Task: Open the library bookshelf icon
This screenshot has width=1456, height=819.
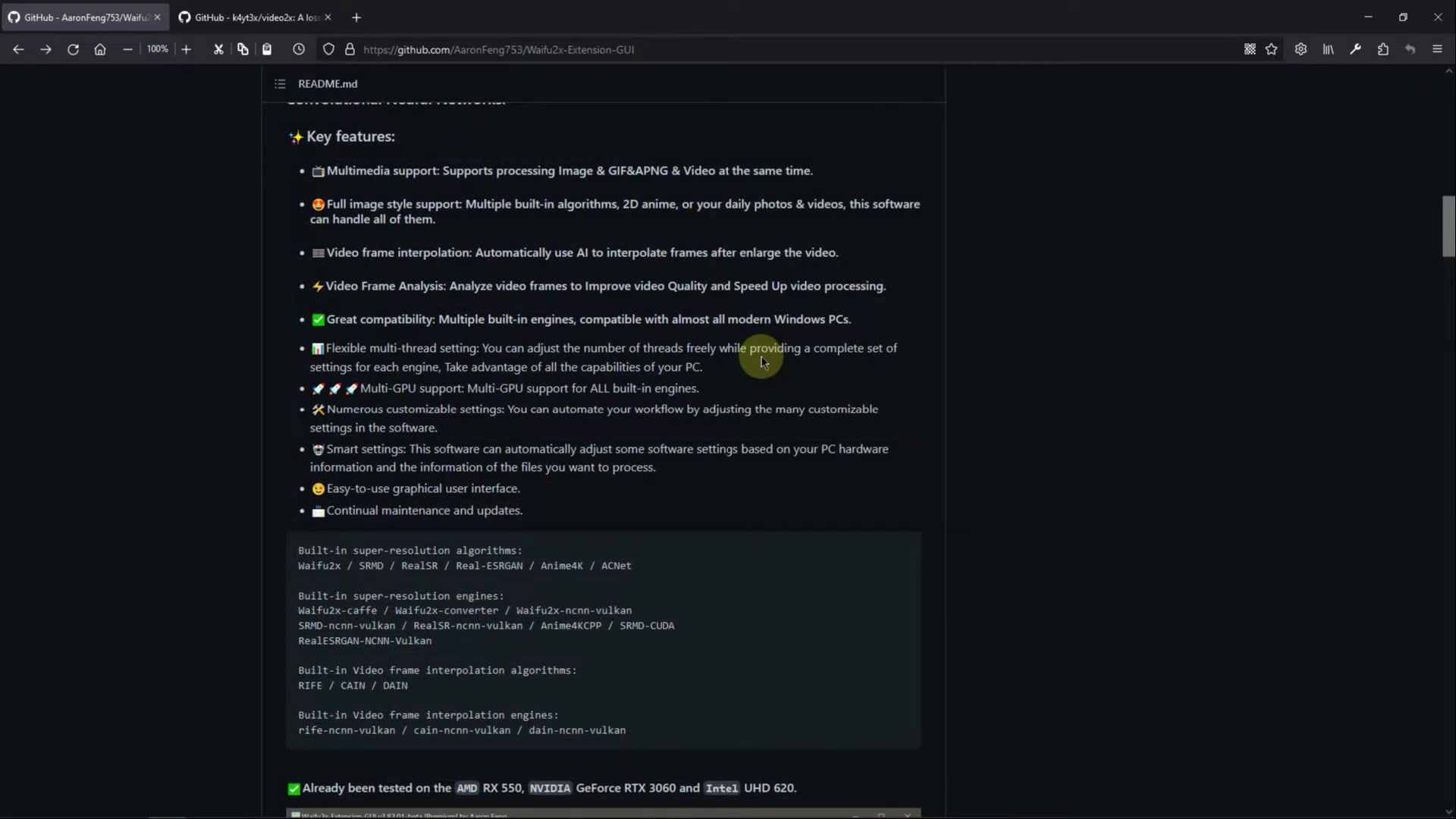Action: pos(1328,49)
